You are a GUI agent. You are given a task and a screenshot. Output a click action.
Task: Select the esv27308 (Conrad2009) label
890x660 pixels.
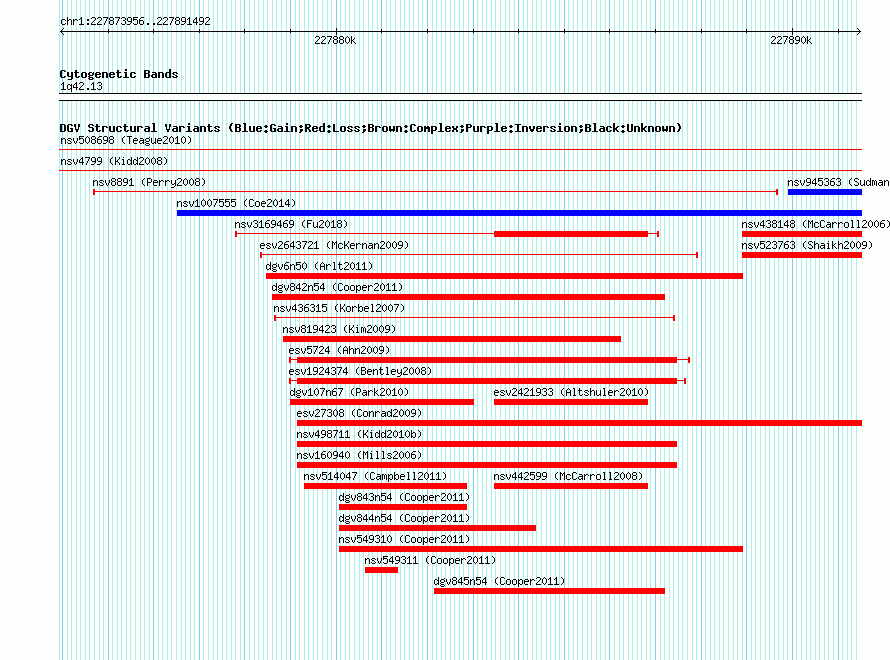tap(359, 413)
